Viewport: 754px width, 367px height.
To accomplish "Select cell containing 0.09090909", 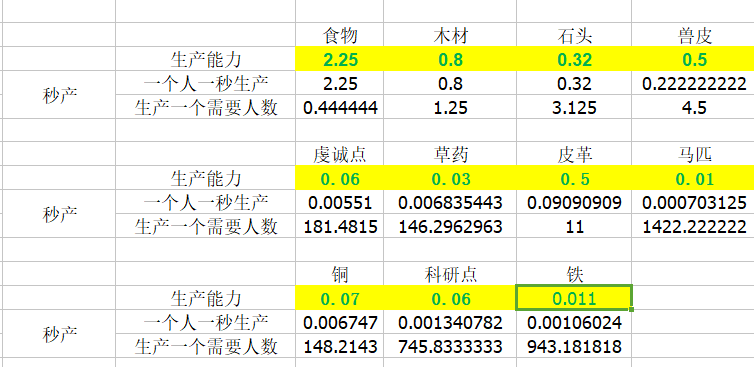I will [x=574, y=202].
